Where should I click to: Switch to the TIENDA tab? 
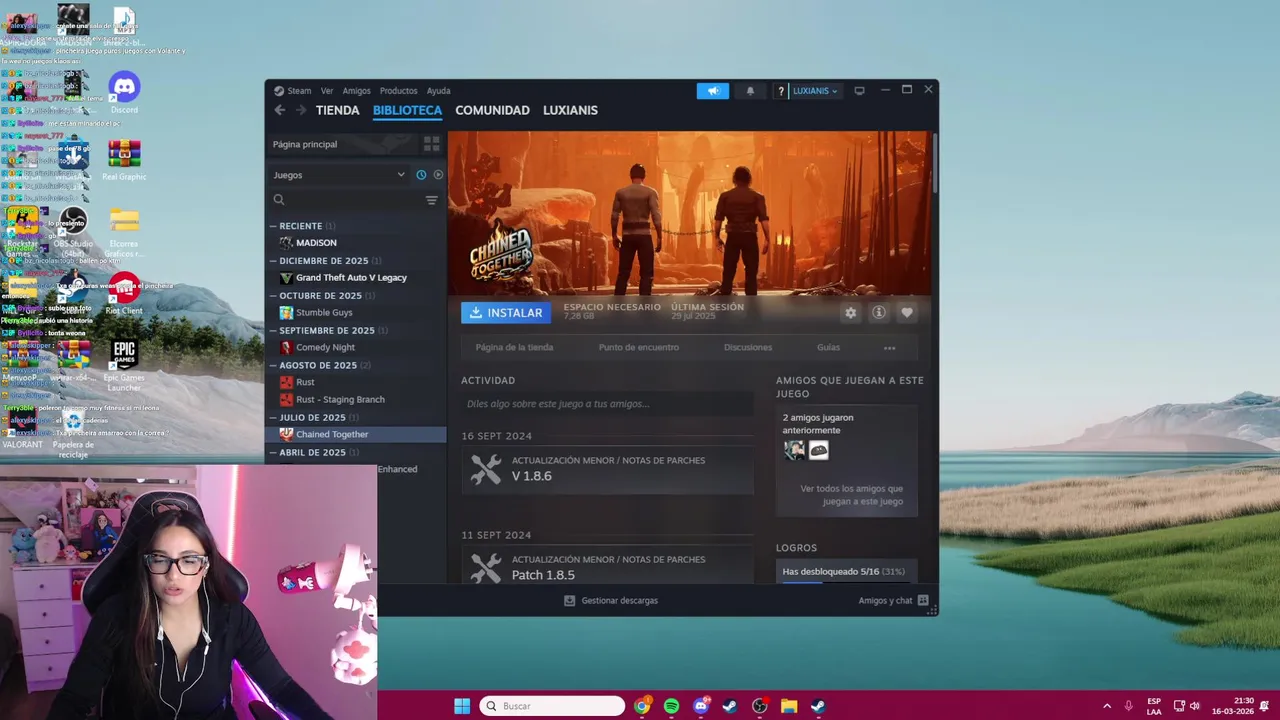point(337,110)
